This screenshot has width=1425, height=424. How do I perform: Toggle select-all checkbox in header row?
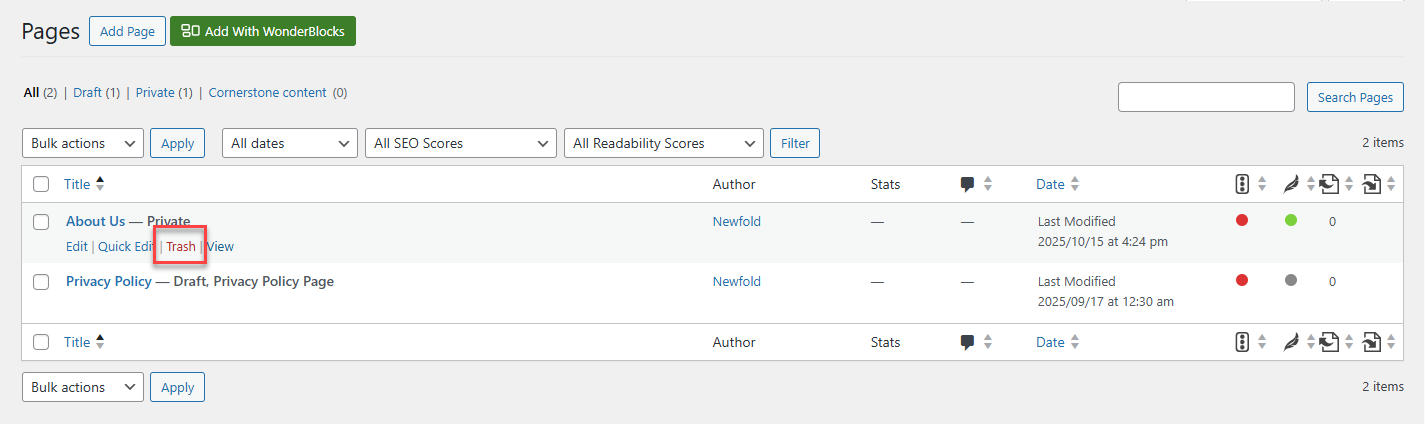pos(41,184)
